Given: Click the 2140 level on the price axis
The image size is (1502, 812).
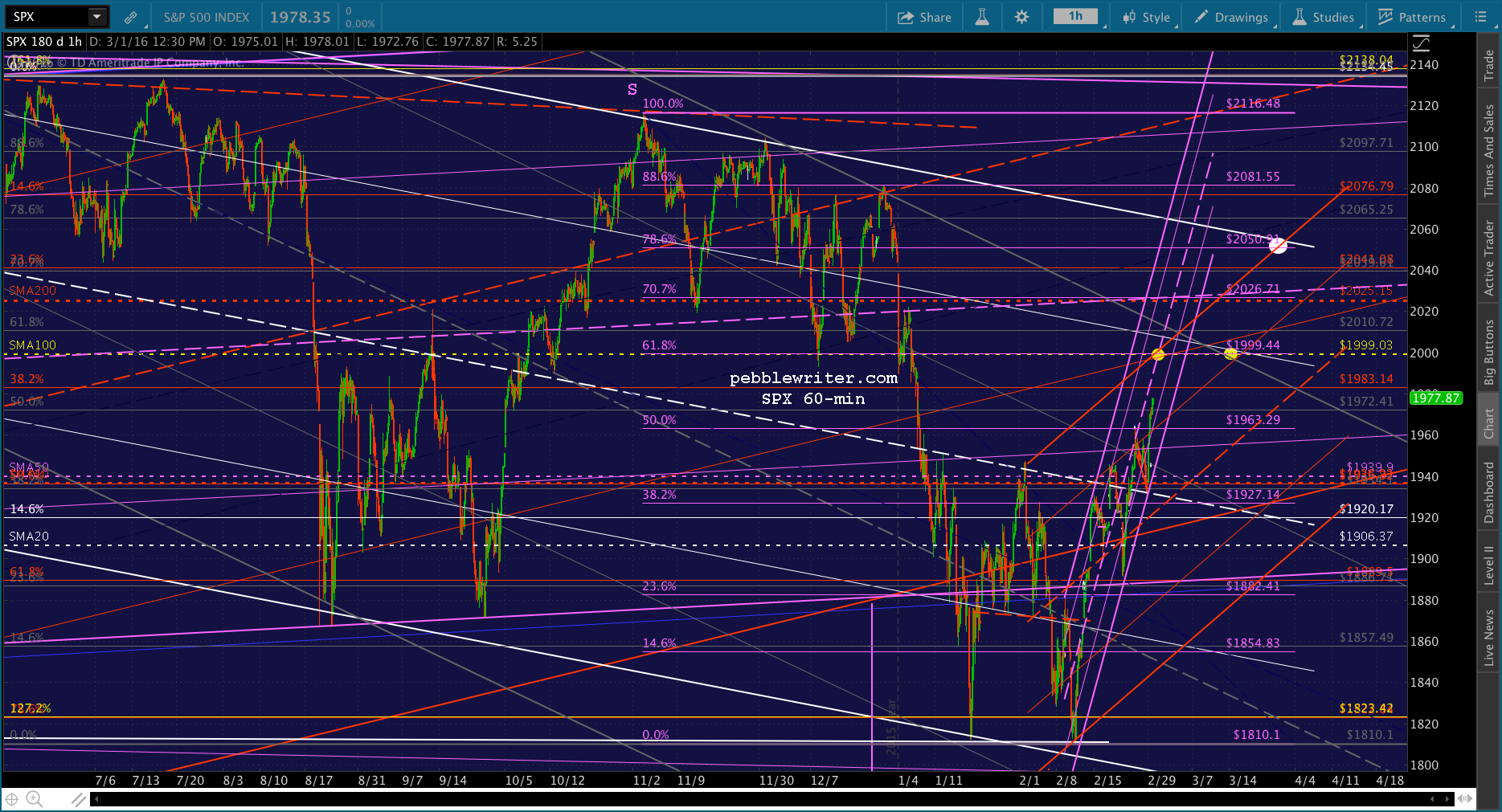Looking at the screenshot, I should pos(1424,64).
